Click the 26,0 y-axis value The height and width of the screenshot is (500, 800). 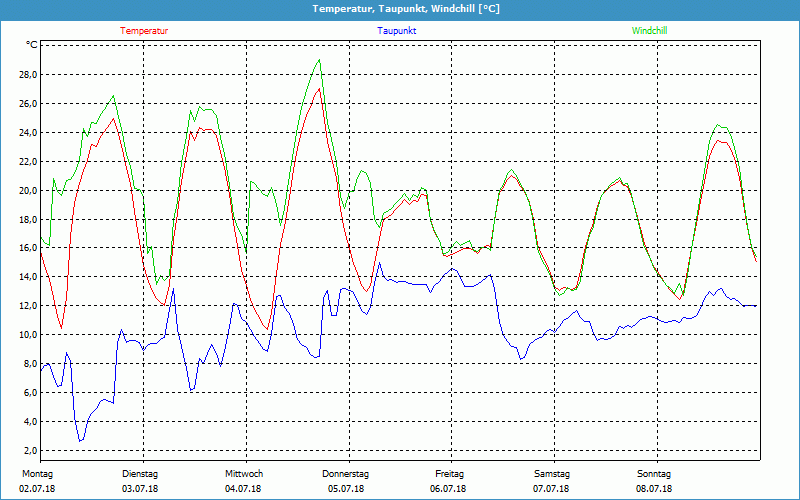[x=29, y=104]
